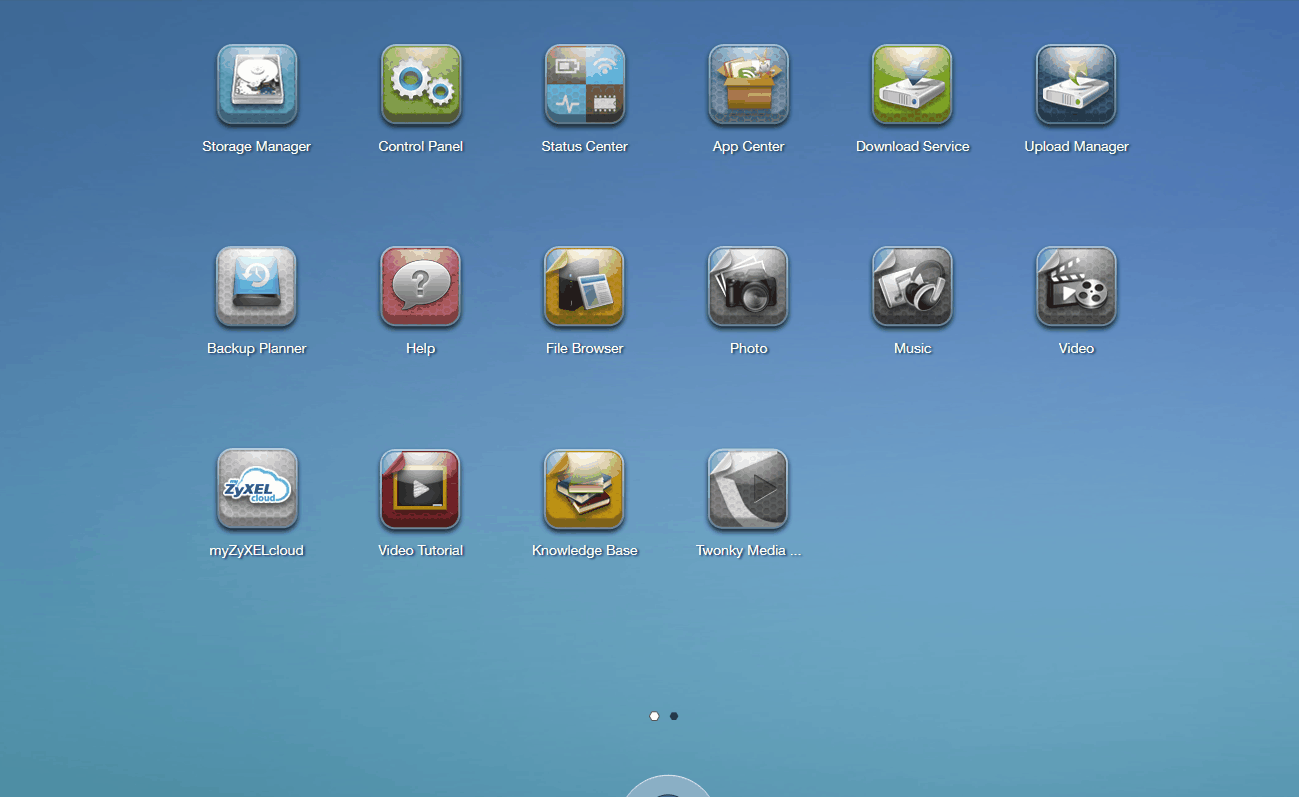The height and width of the screenshot is (797, 1299).
Task: Select the "Status Center" label text
Action: tap(585, 147)
